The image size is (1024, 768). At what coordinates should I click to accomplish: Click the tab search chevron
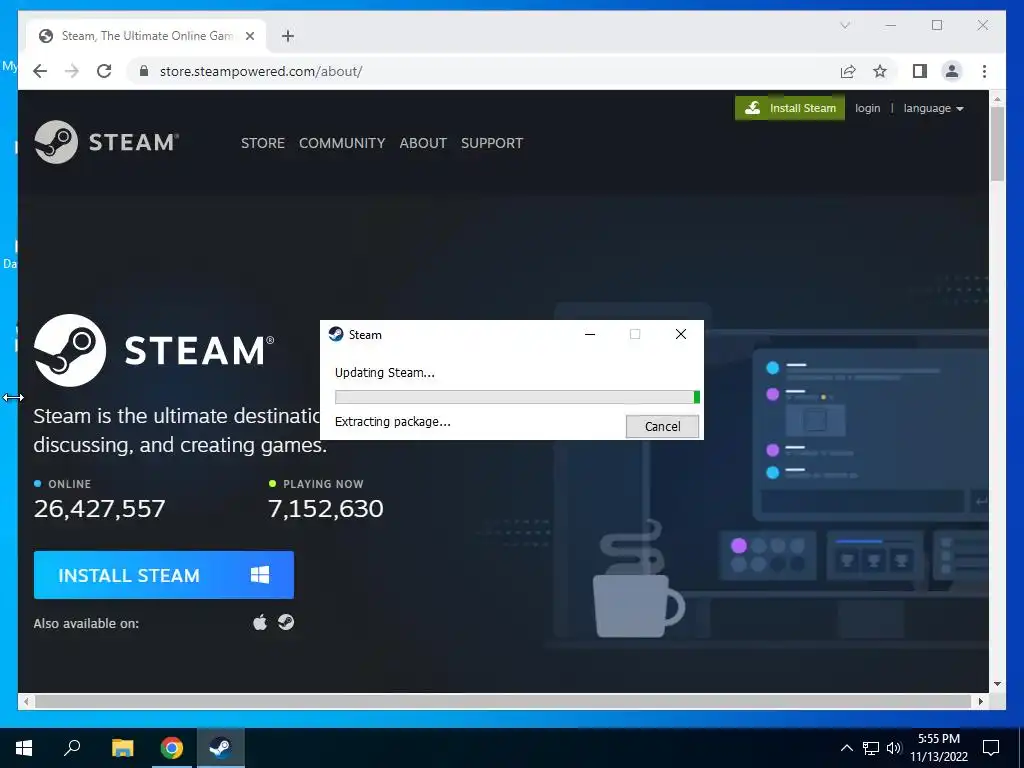845,25
